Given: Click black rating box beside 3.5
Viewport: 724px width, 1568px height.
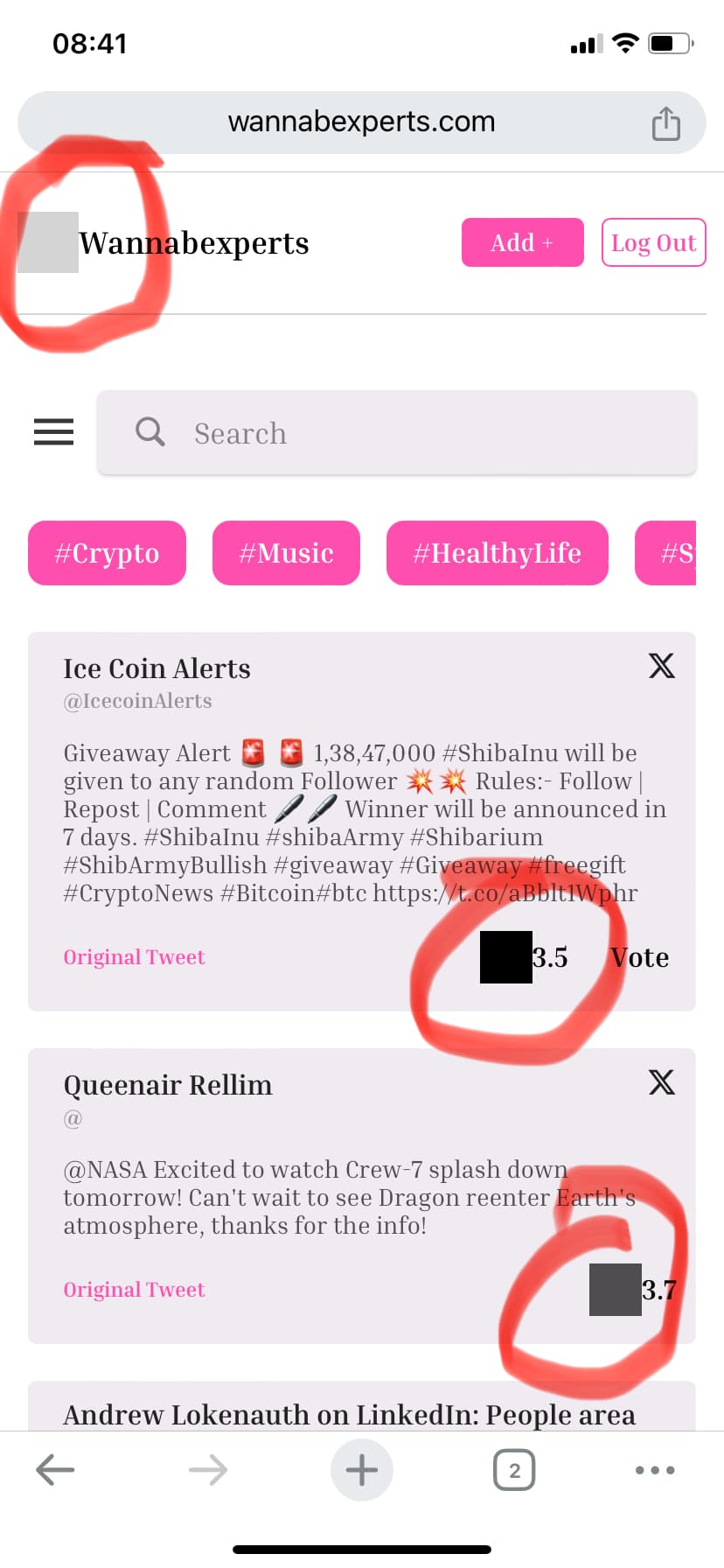Looking at the screenshot, I should coord(506,957).
